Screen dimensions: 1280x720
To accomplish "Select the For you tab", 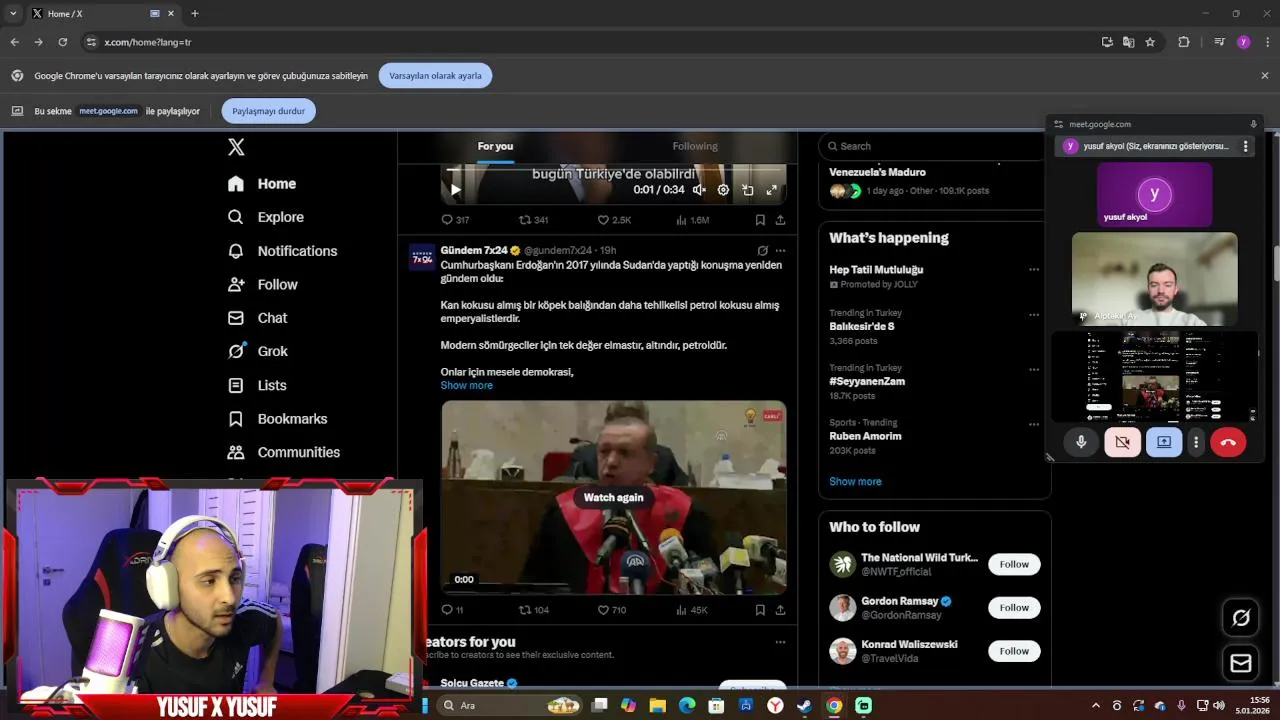I will [495, 146].
